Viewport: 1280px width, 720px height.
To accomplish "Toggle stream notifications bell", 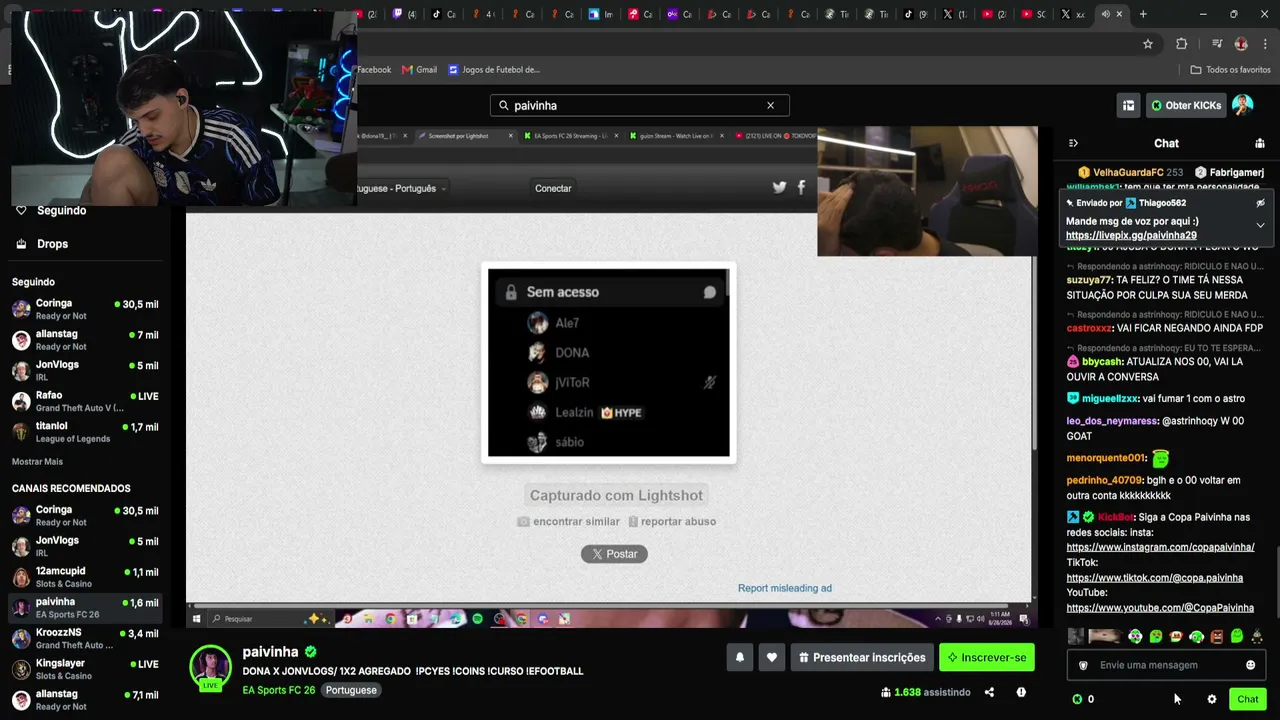I will [740, 657].
